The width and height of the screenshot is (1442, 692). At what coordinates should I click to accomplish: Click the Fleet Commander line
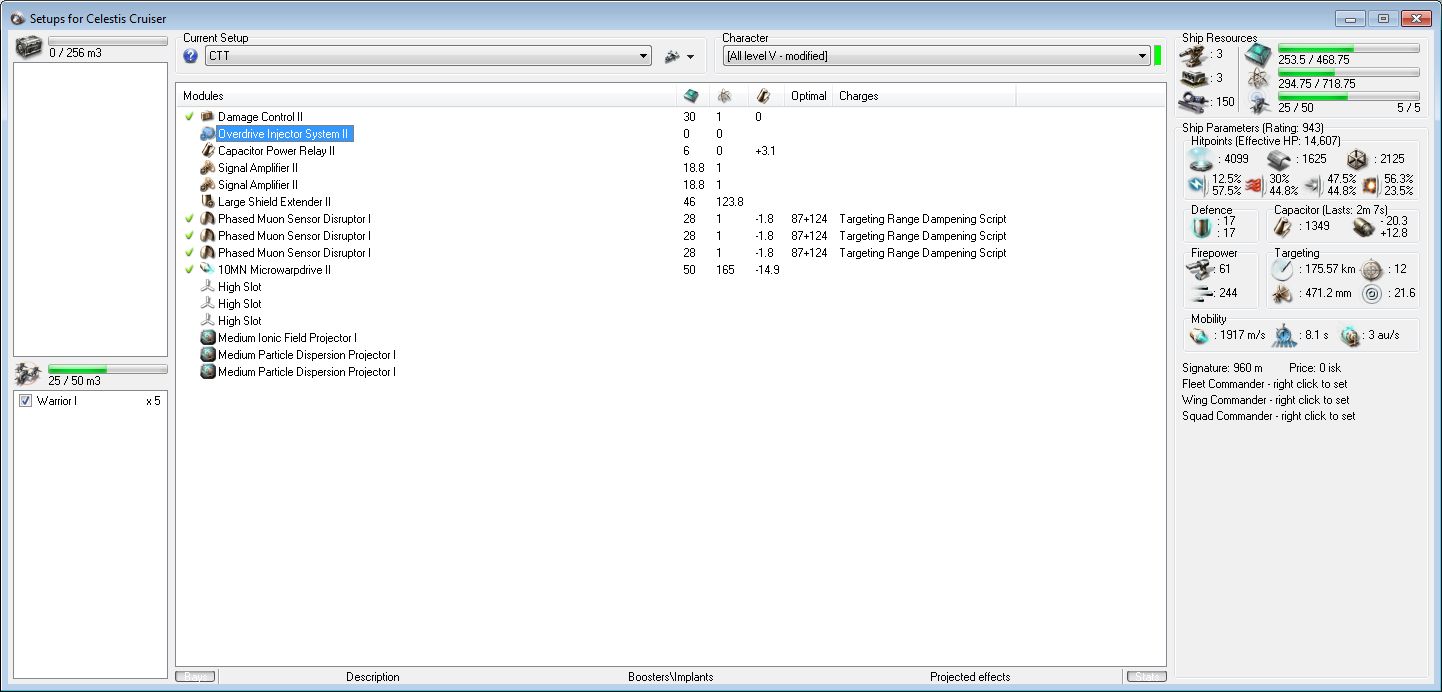(1265, 384)
